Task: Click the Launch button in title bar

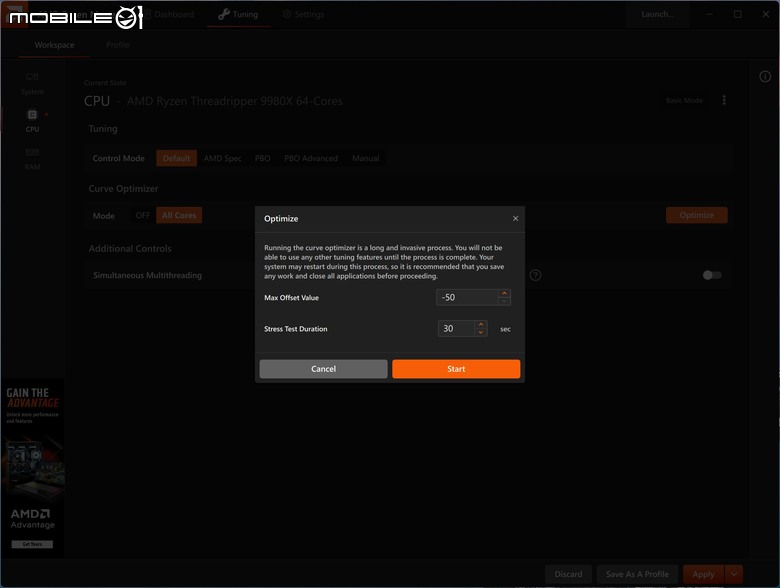Action: pos(657,14)
